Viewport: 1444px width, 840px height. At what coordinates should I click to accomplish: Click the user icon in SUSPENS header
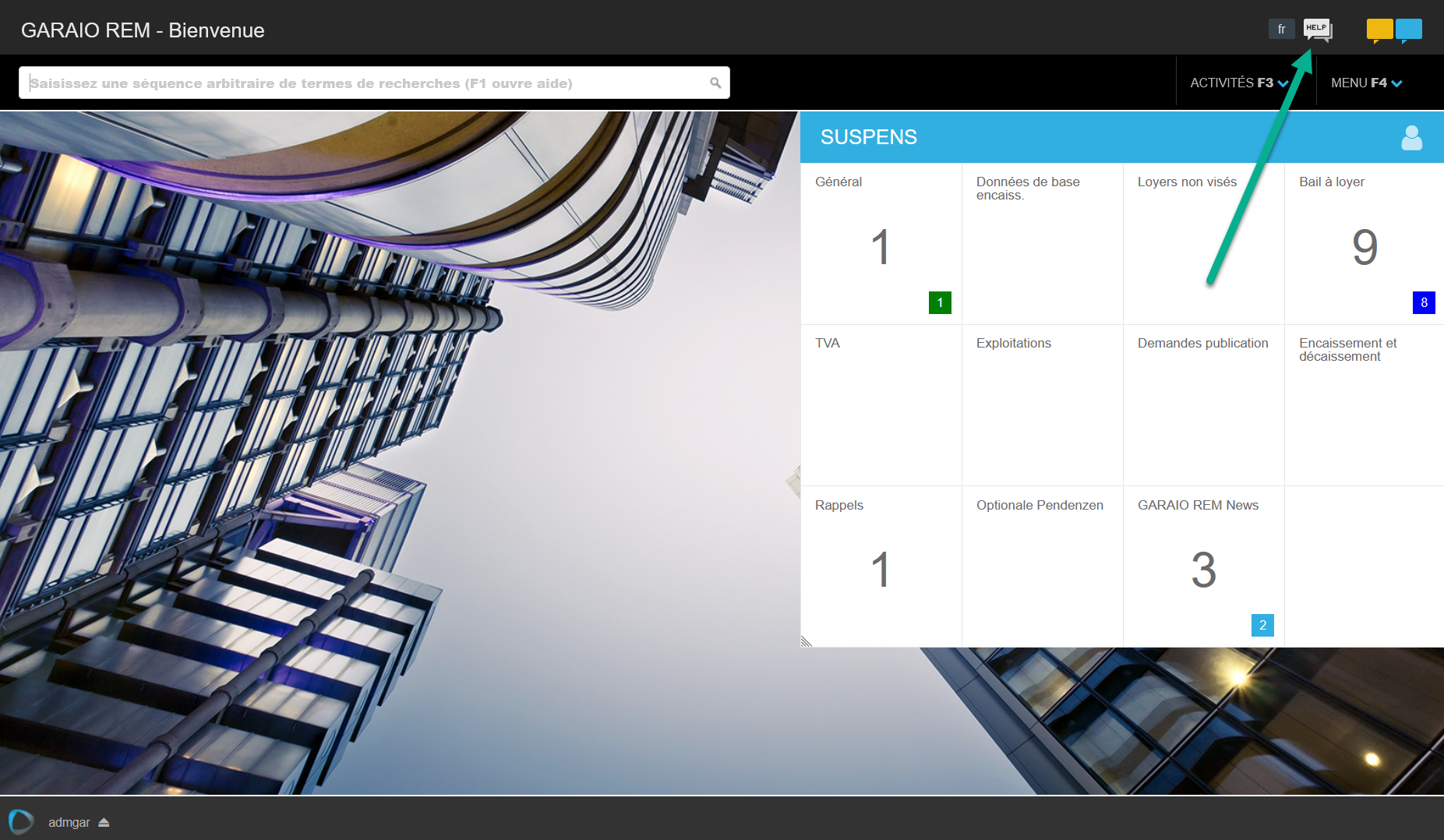[x=1411, y=138]
